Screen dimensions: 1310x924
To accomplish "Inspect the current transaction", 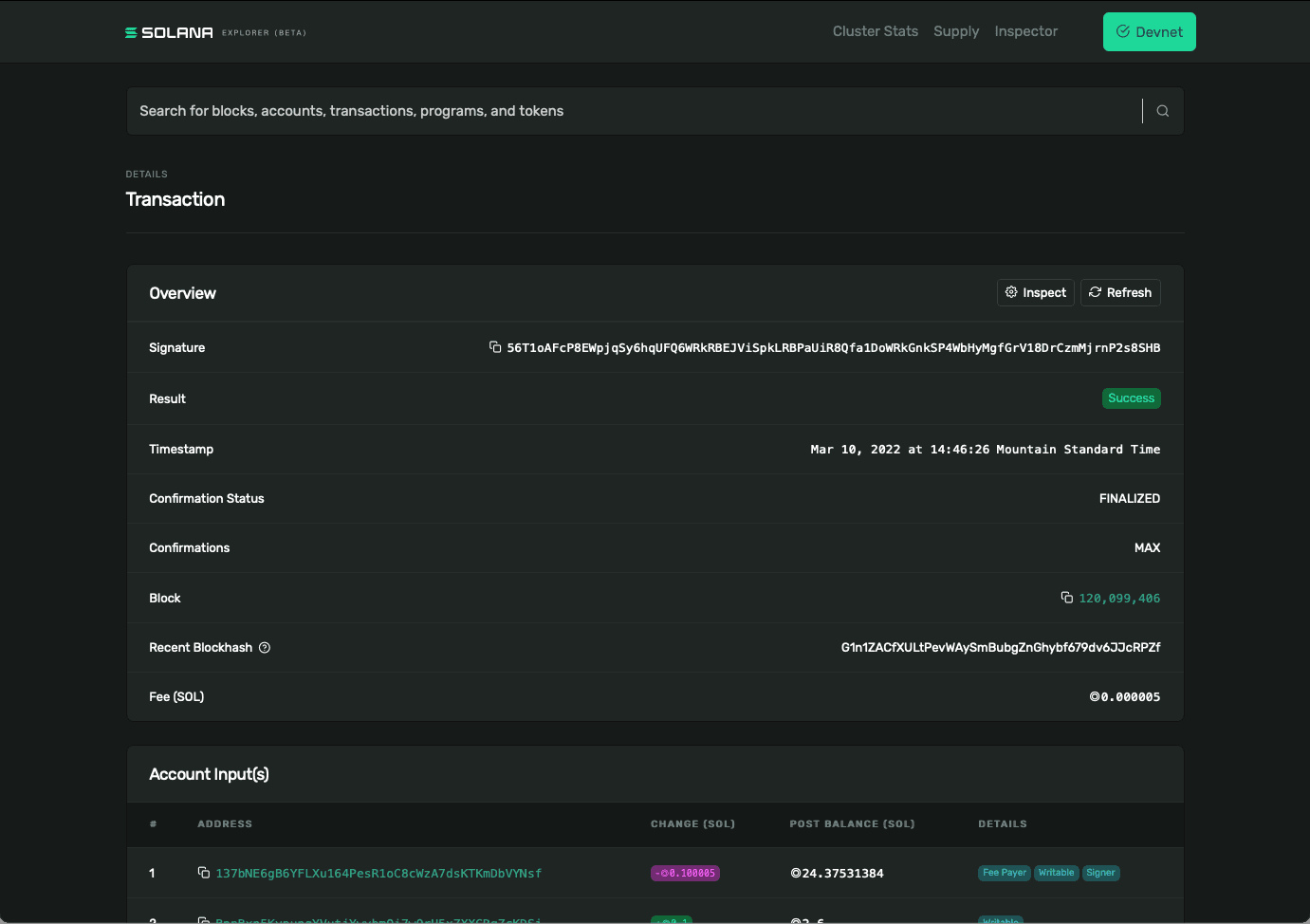I will coord(1035,292).
